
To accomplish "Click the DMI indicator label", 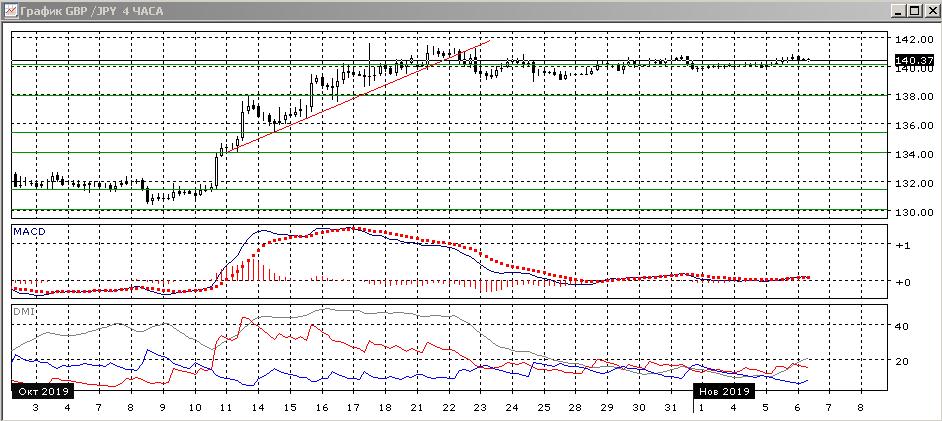I will pyautogui.click(x=23, y=311).
